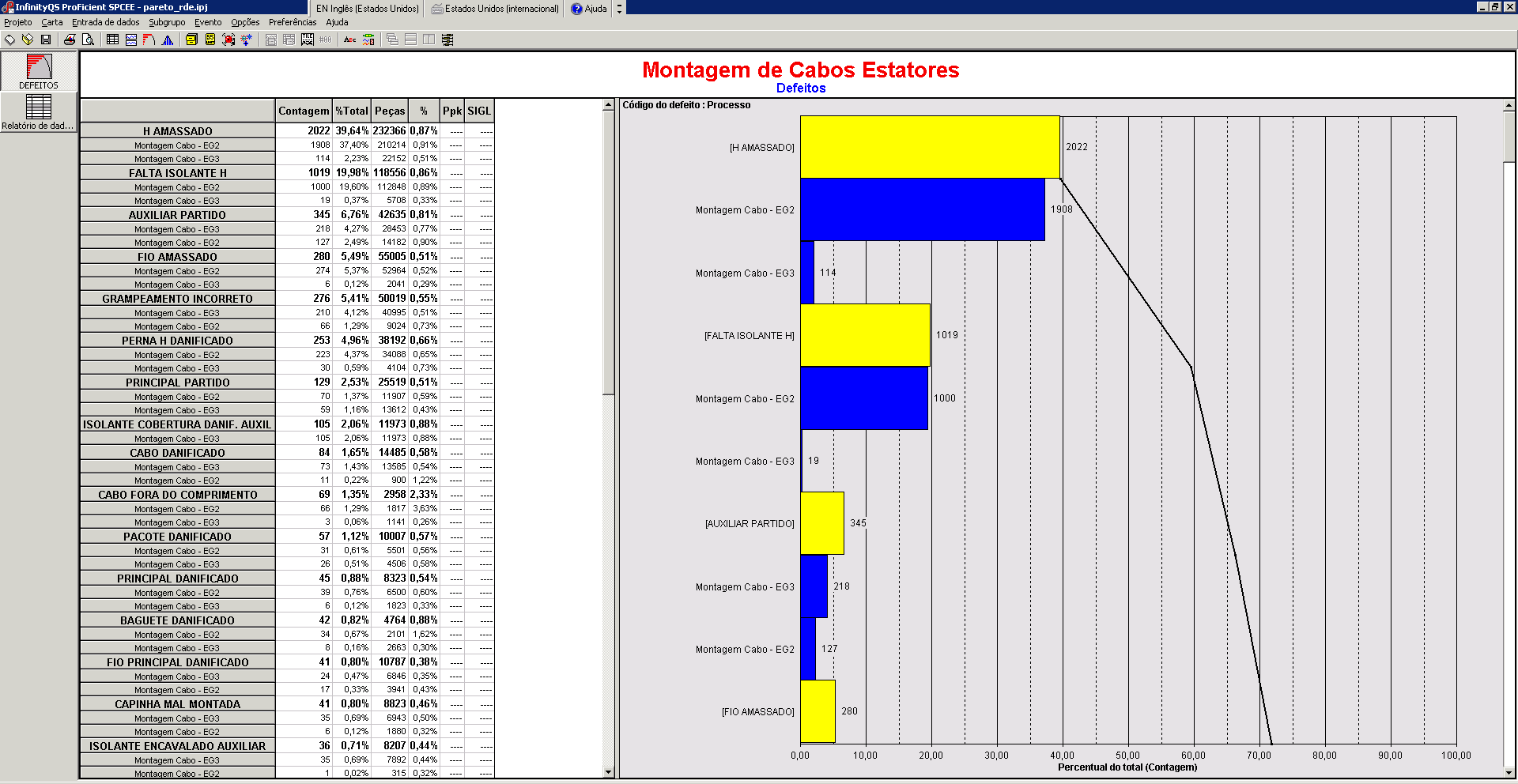The width and height of the screenshot is (1518, 784).
Task: Click the Print icon in toolbar
Action: pos(70,40)
